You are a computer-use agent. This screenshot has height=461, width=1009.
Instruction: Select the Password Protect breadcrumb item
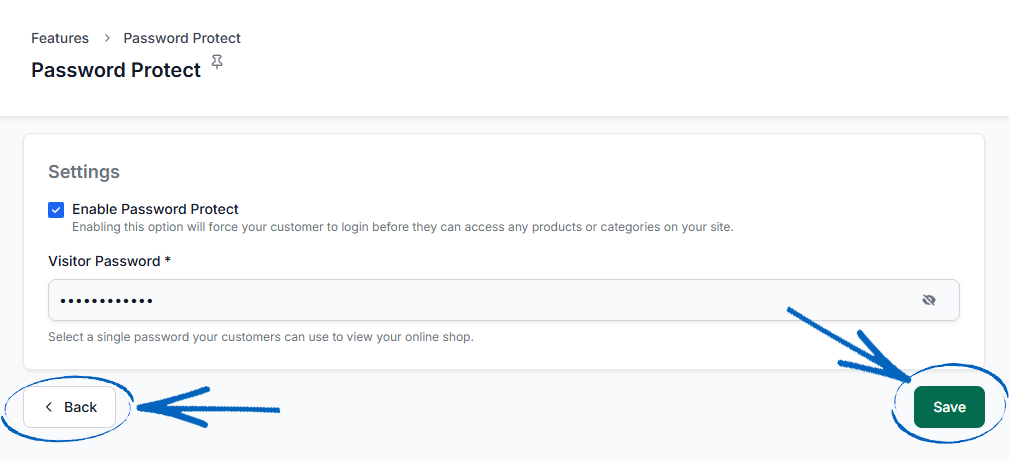[x=182, y=38]
